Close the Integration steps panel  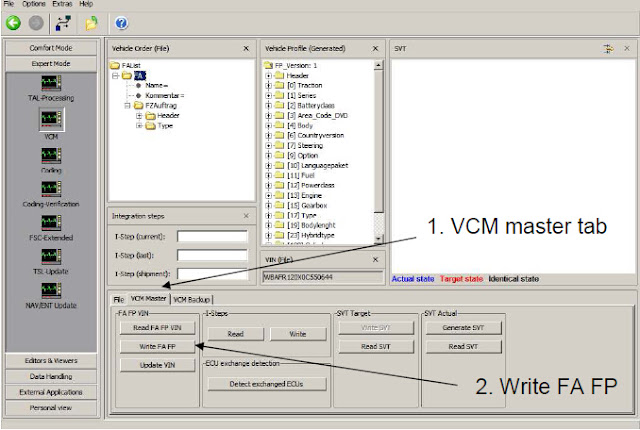[x=246, y=216]
